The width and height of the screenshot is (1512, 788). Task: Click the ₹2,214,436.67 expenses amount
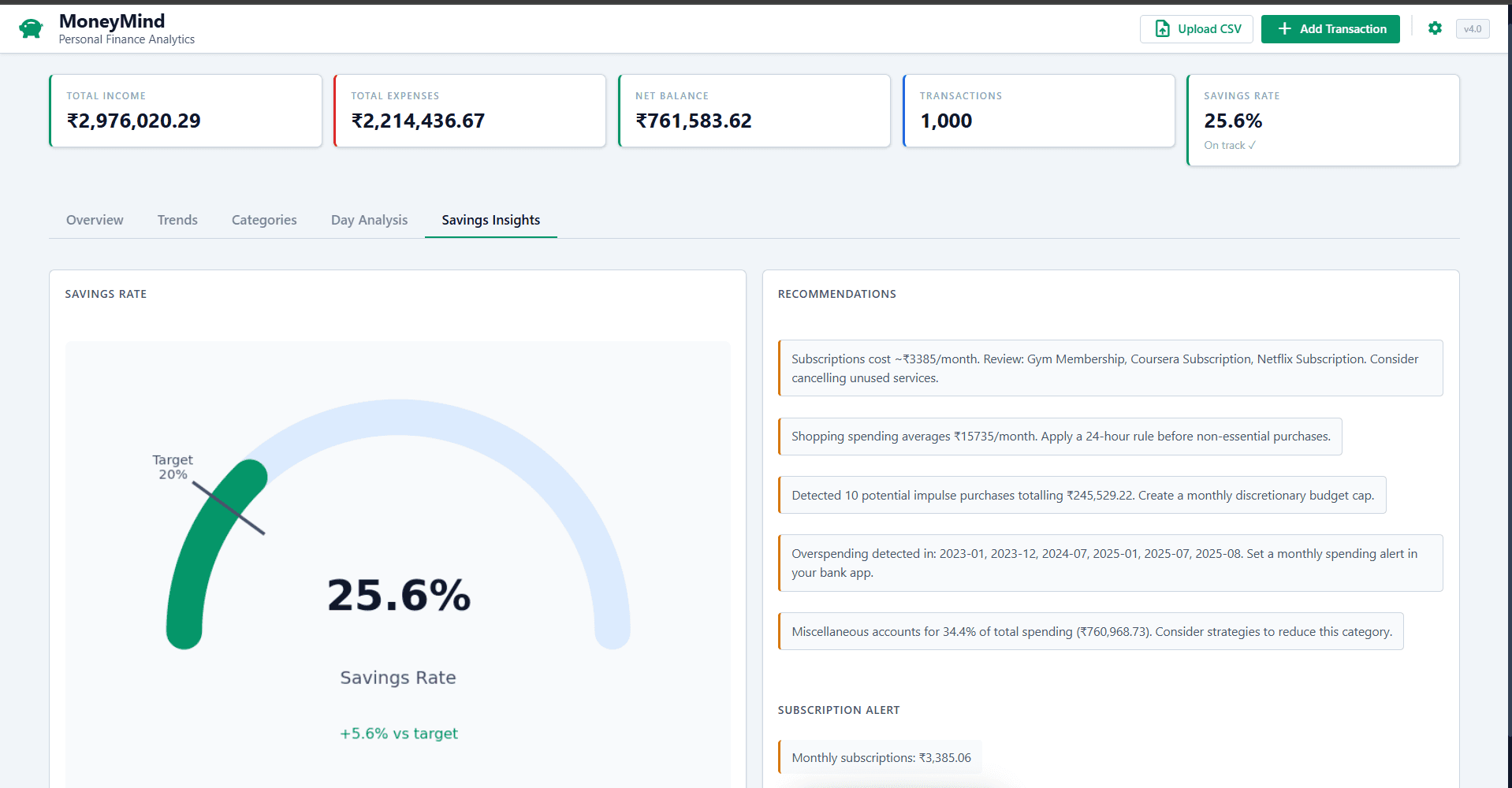click(418, 121)
